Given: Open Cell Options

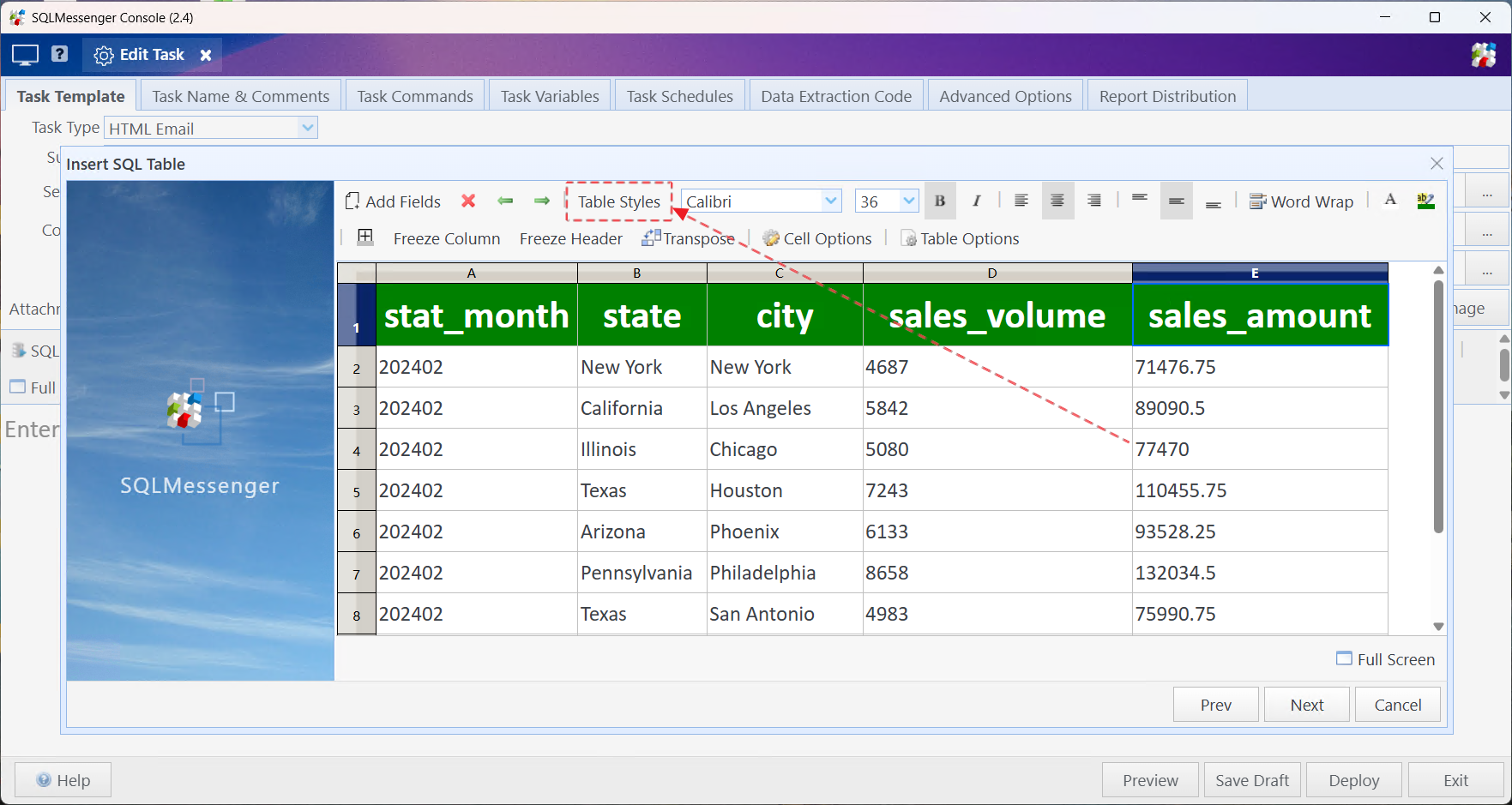Looking at the screenshot, I should pos(817,238).
